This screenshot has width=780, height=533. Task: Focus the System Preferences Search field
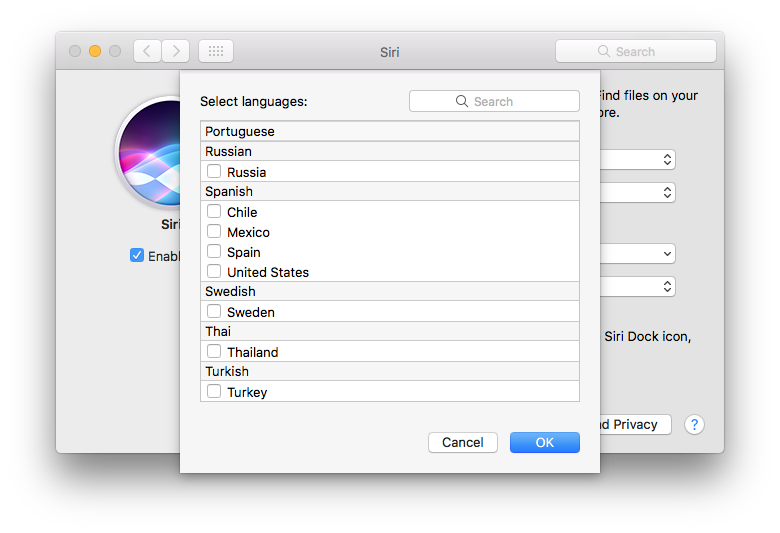click(636, 51)
